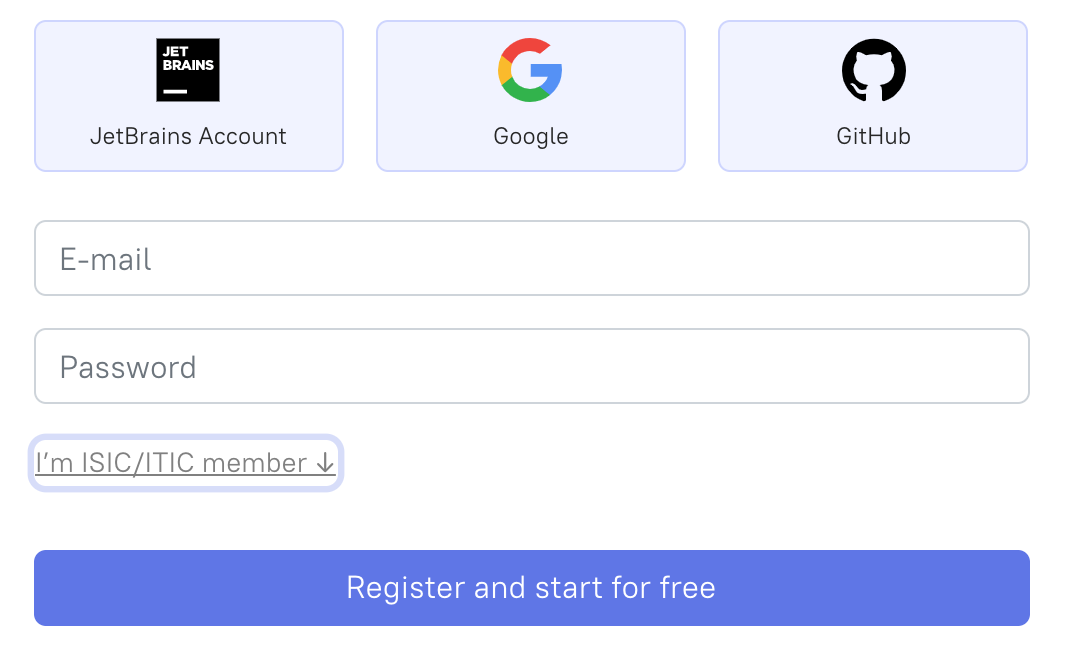
Task: Click the JetBrains black square logo
Action: click(x=188, y=70)
